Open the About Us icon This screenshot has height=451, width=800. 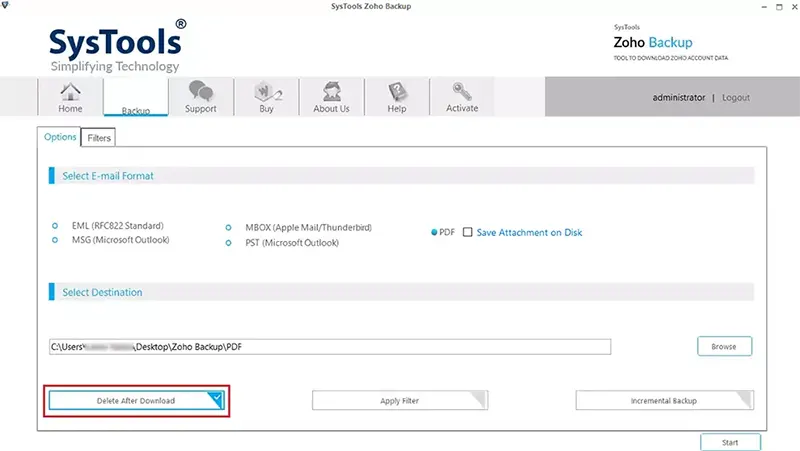point(332,97)
